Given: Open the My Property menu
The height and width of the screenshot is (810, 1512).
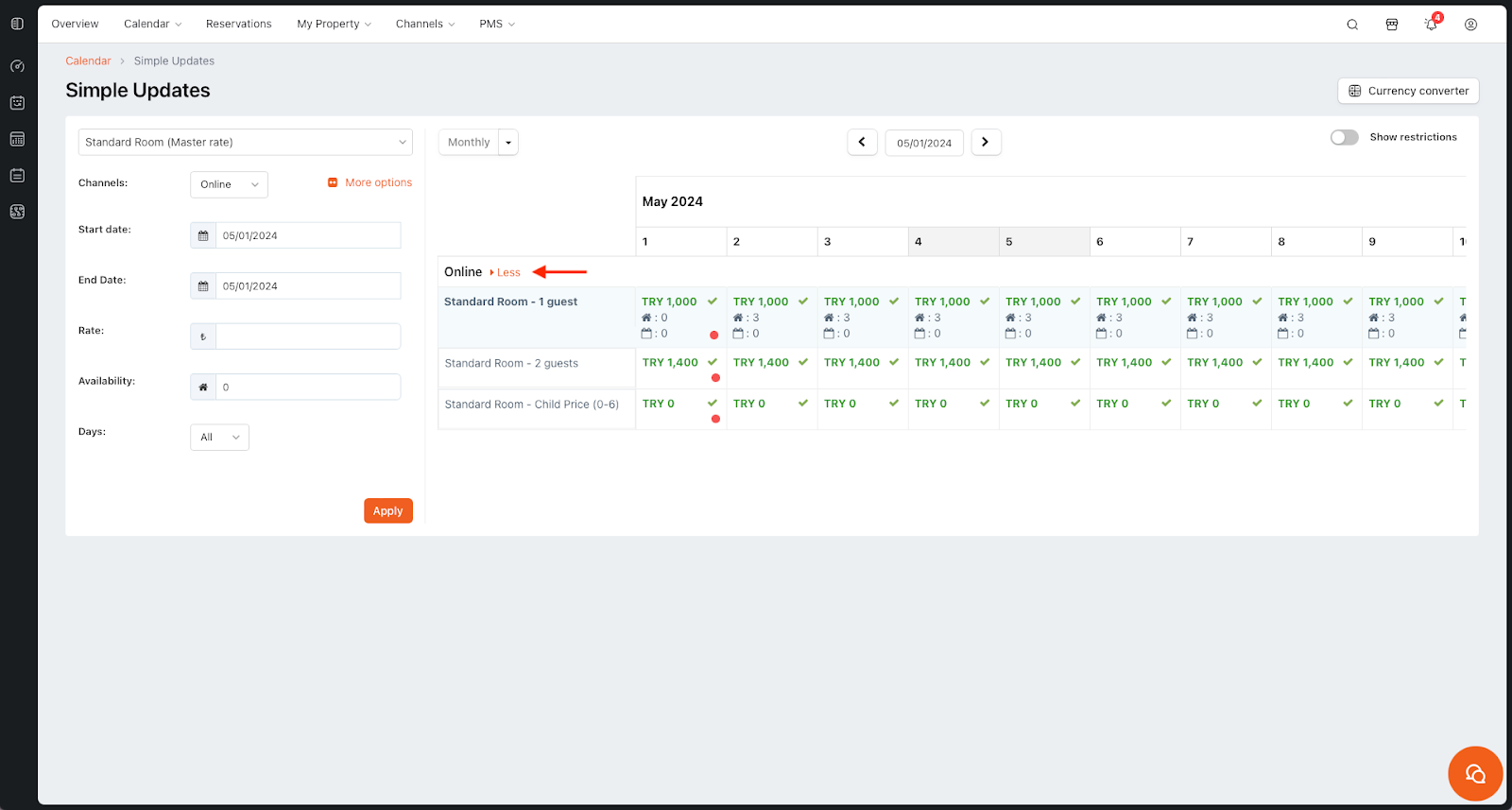Looking at the screenshot, I should click(x=334, y=24).
